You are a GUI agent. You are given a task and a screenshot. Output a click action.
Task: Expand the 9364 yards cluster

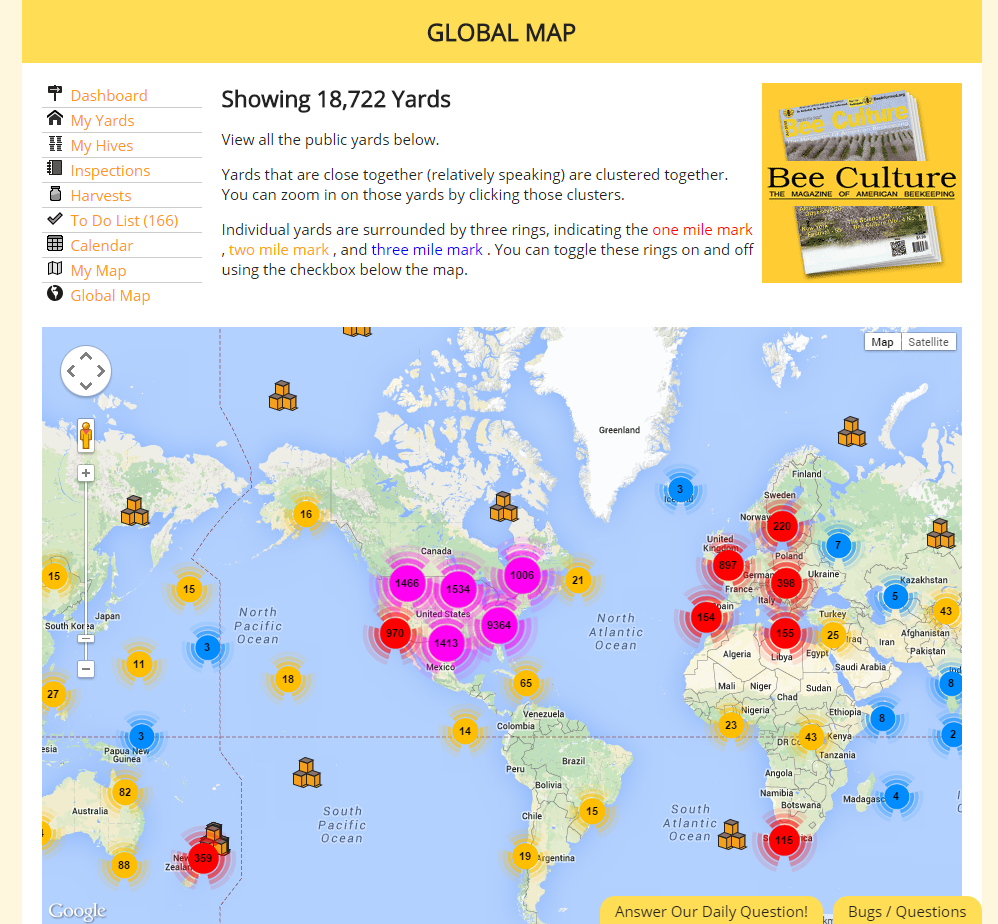click(498, 626)
